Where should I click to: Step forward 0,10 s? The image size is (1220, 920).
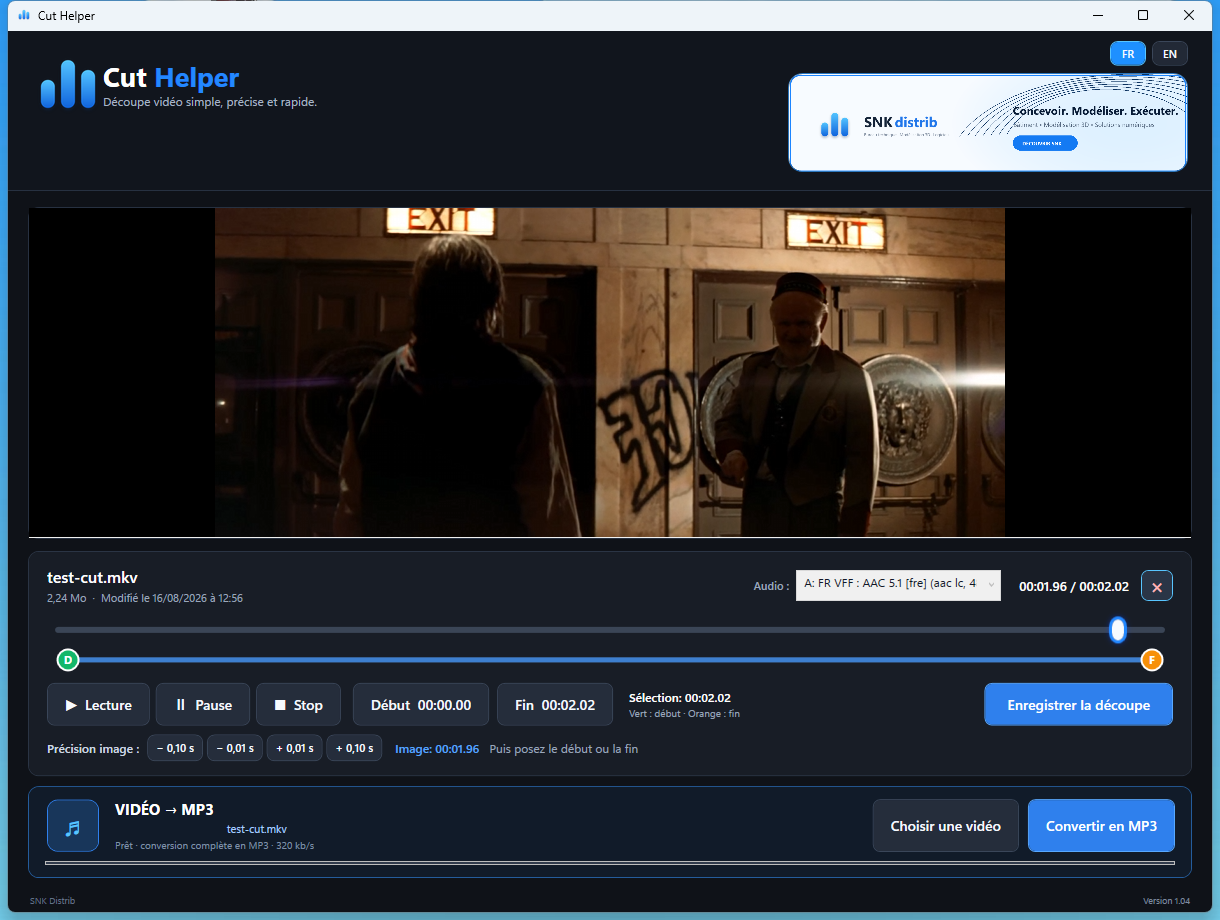(354, 748)
